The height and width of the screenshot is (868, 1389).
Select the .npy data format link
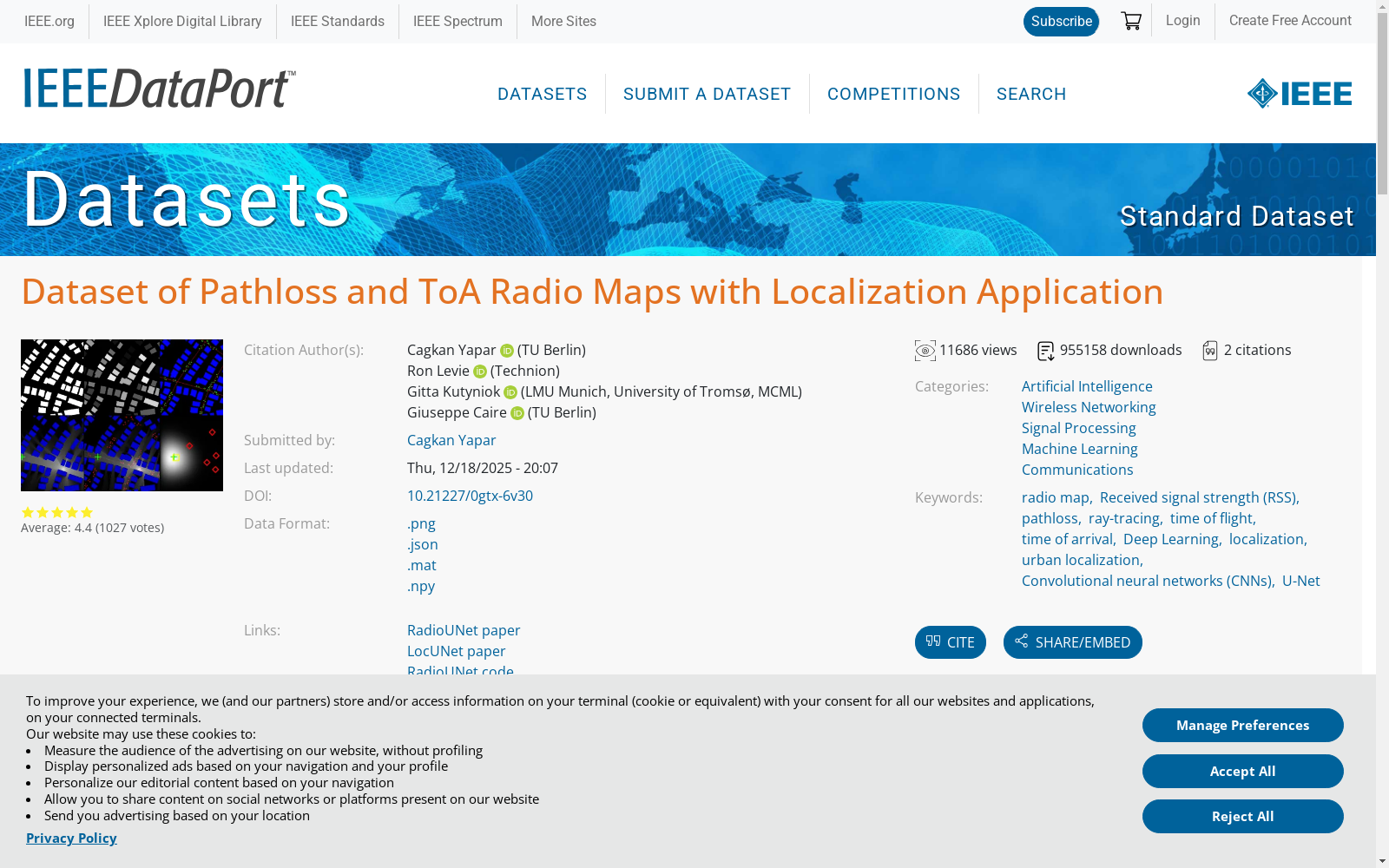[421, 586]
